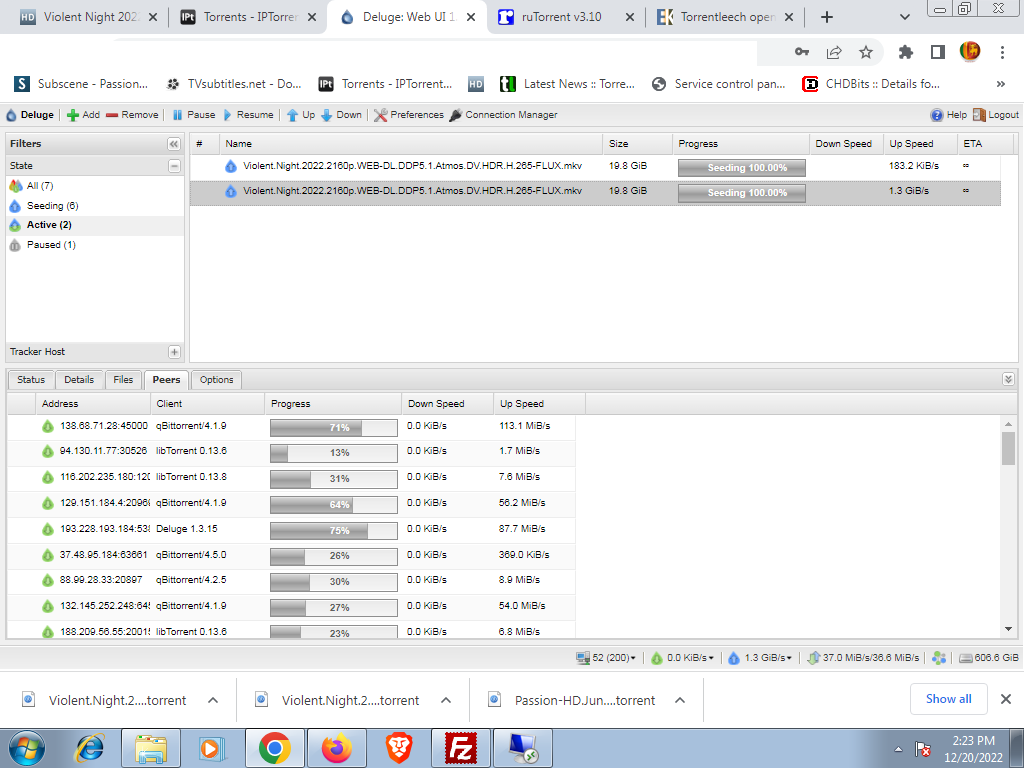Pause the selected torrent

(193, 115)
